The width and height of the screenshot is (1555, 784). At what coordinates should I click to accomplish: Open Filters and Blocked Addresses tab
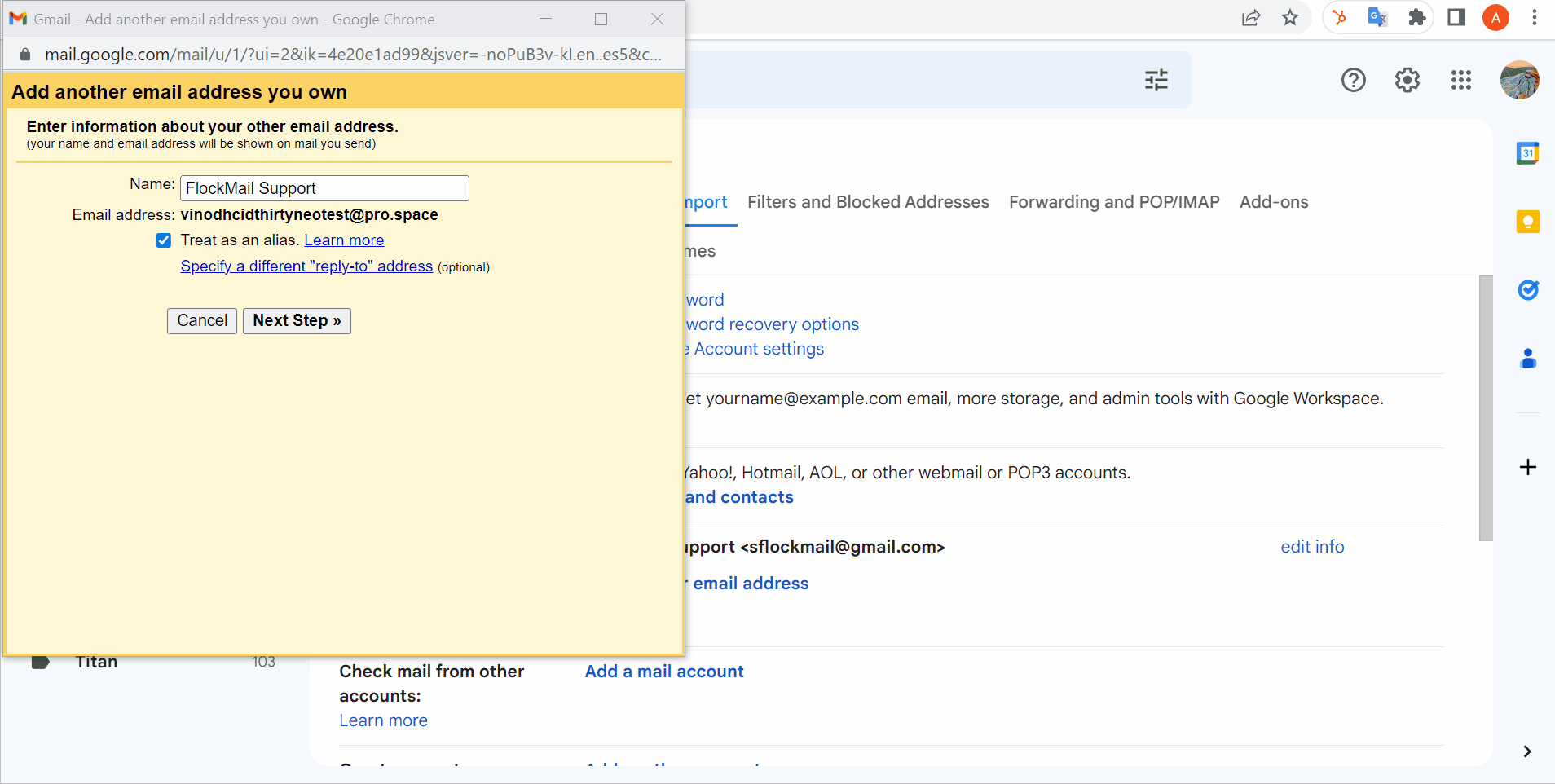click(x=867, y=202)
